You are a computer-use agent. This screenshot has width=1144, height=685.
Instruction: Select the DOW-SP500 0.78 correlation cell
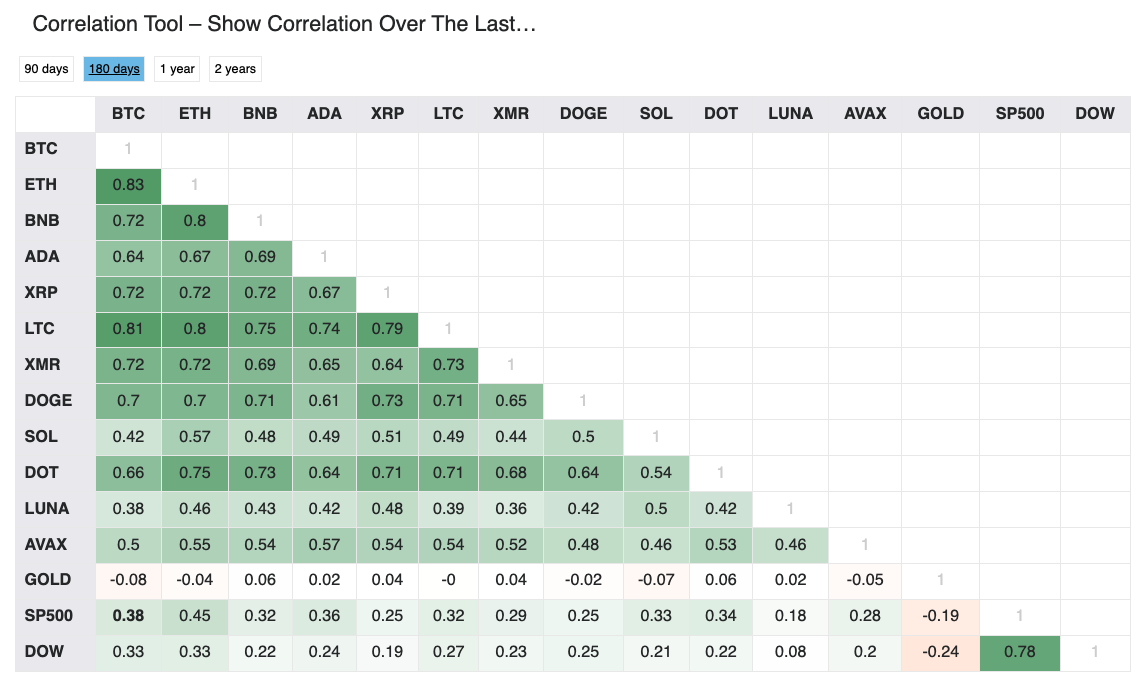click(x=1019, y=652)
